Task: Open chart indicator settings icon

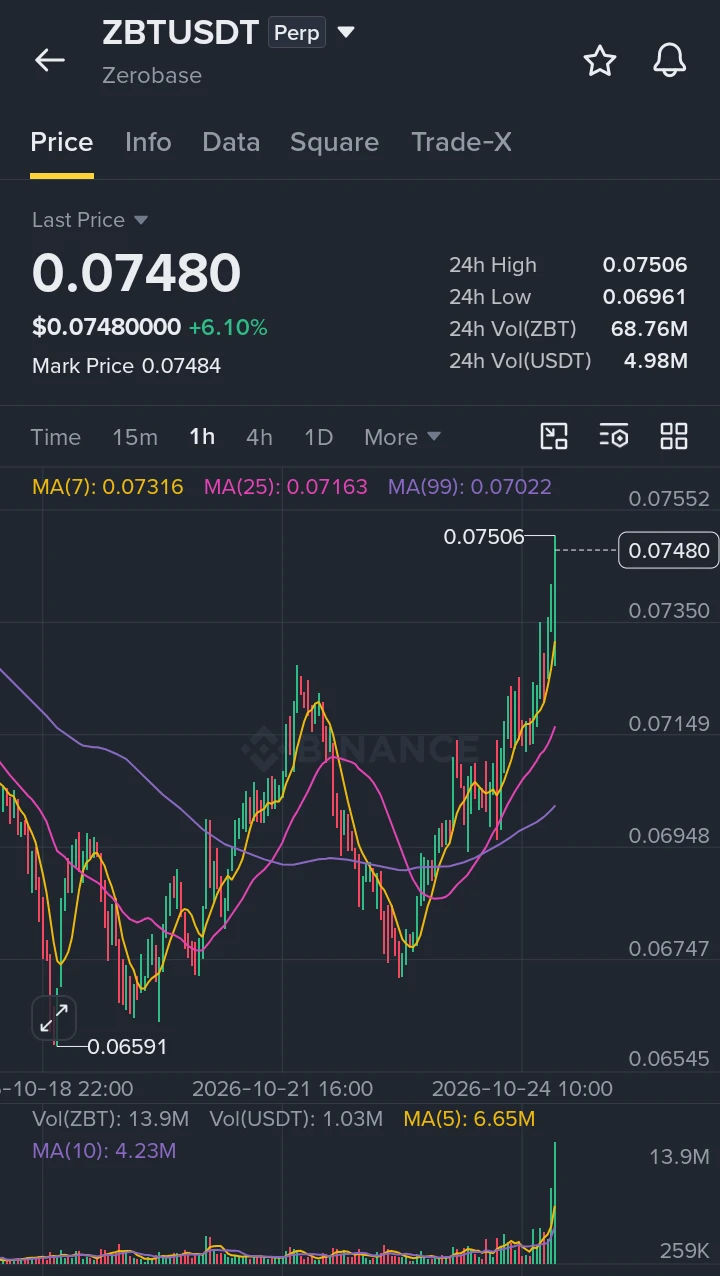Action: coord(614,436)
